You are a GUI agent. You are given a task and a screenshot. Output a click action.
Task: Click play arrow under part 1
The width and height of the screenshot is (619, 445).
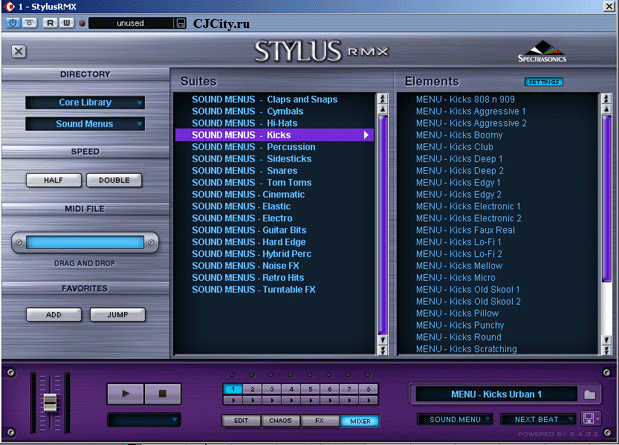coord(233,400)
